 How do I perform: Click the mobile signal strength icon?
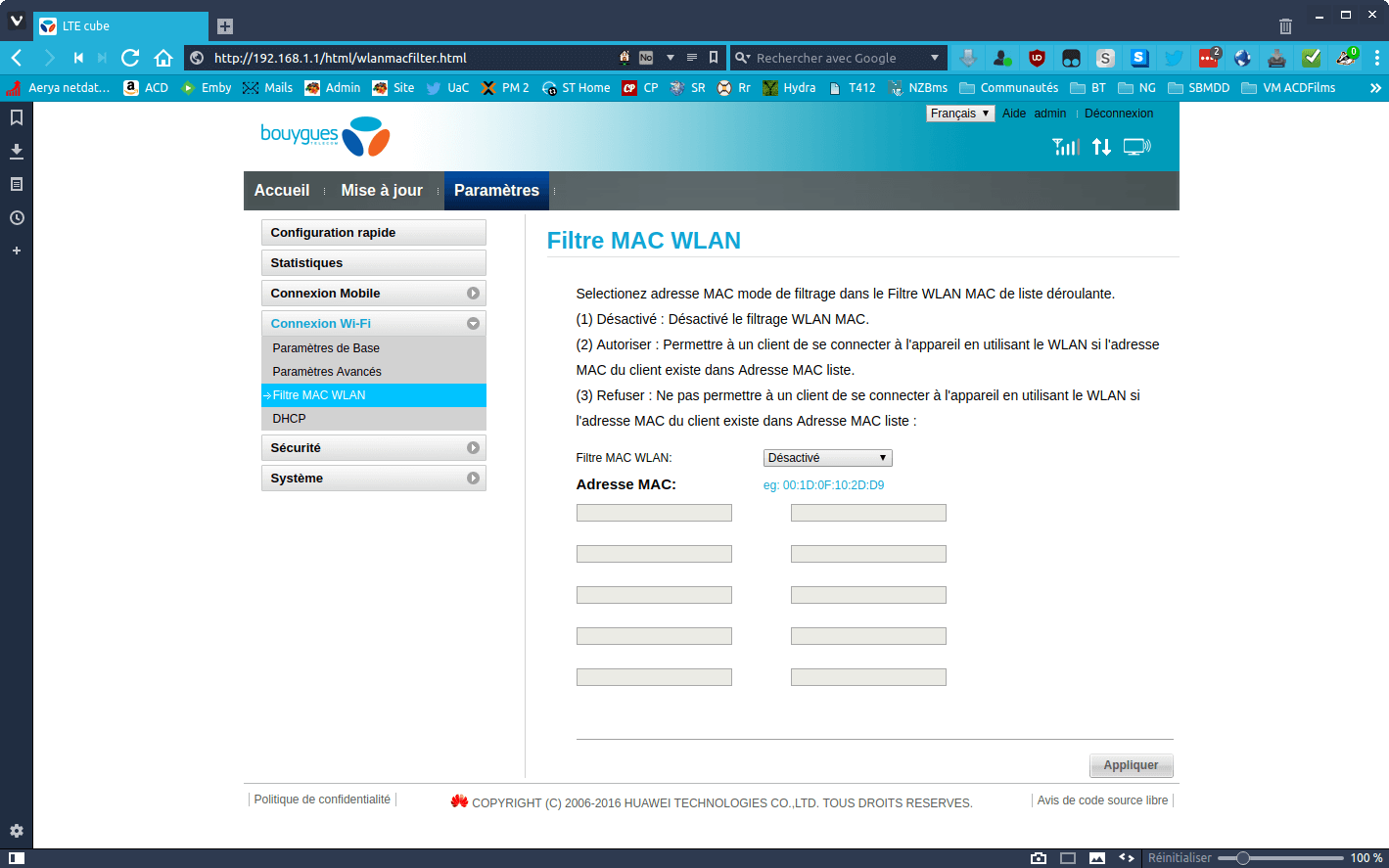pos(1066,147)
